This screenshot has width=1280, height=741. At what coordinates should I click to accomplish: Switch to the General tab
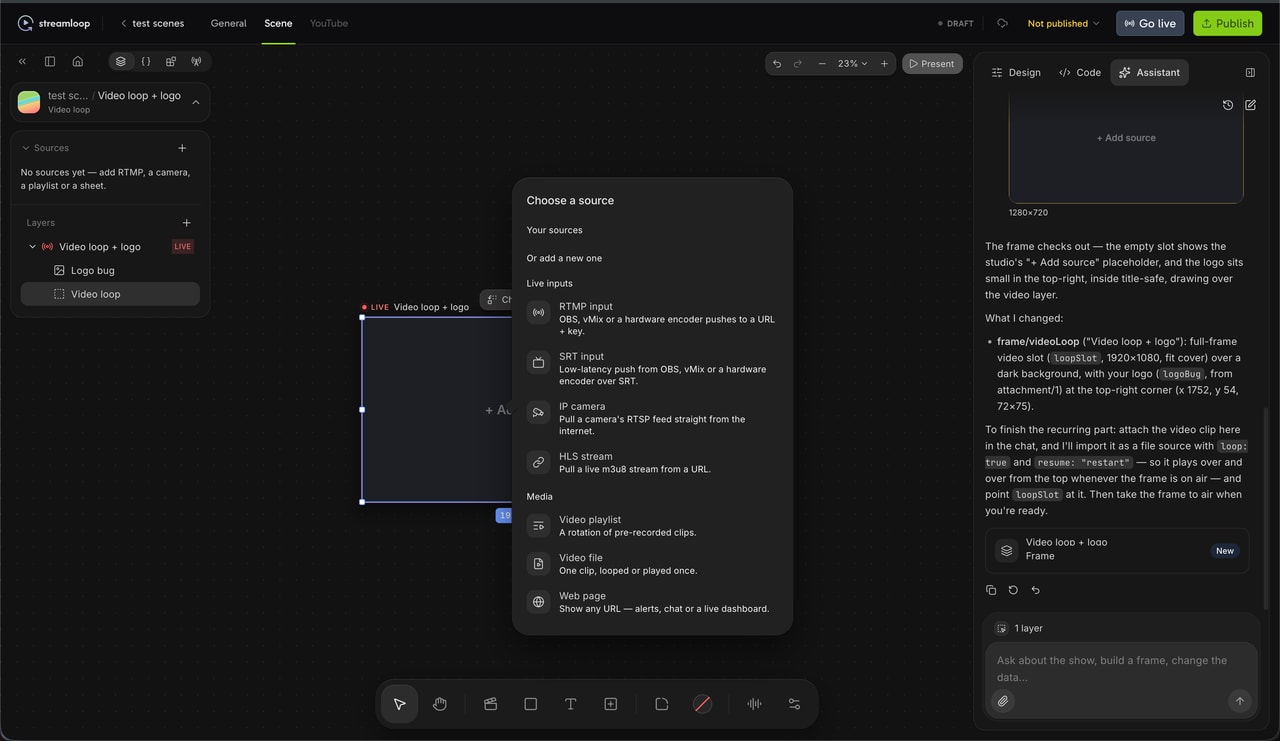point(228,23)
